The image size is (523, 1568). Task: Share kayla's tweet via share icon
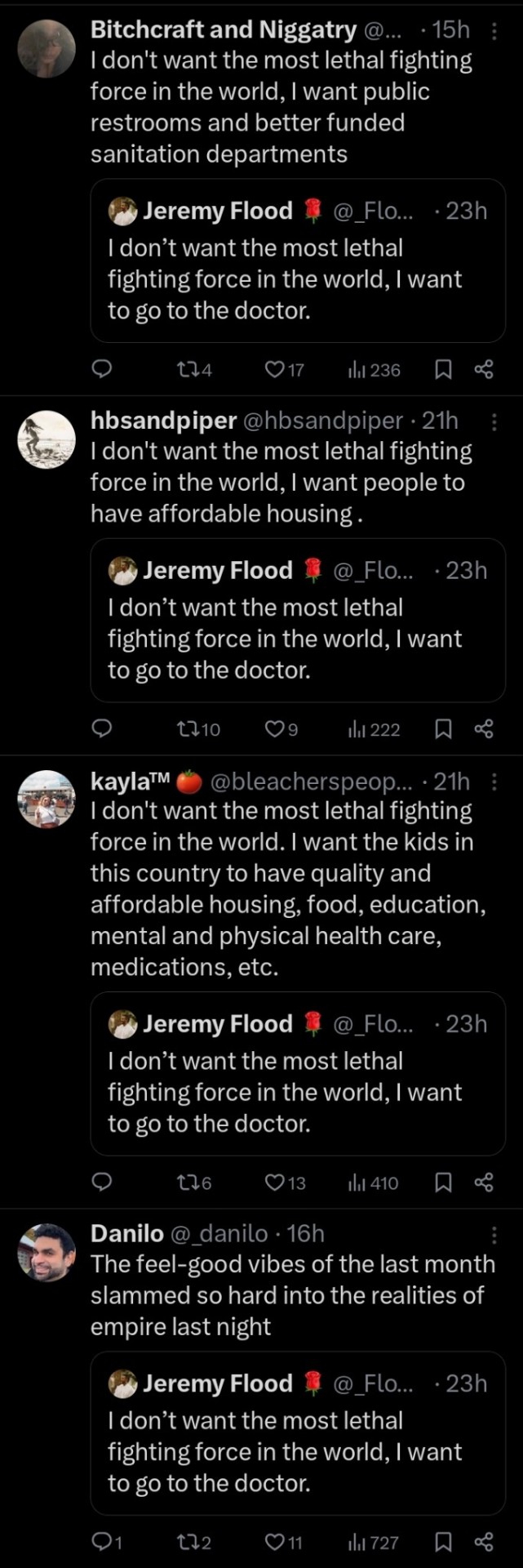(x=484, y=1183)
